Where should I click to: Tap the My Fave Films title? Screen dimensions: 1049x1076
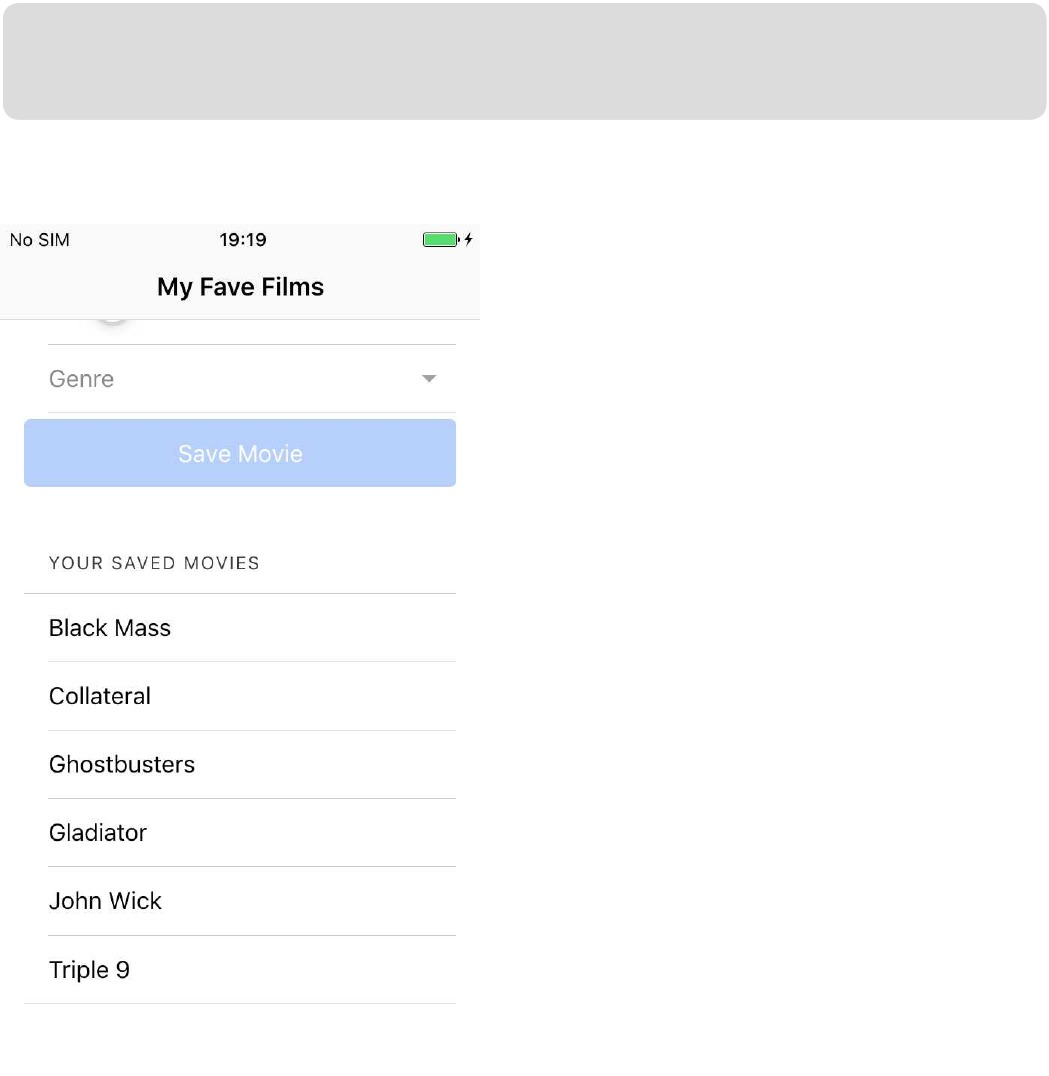(x=240, y=287)
